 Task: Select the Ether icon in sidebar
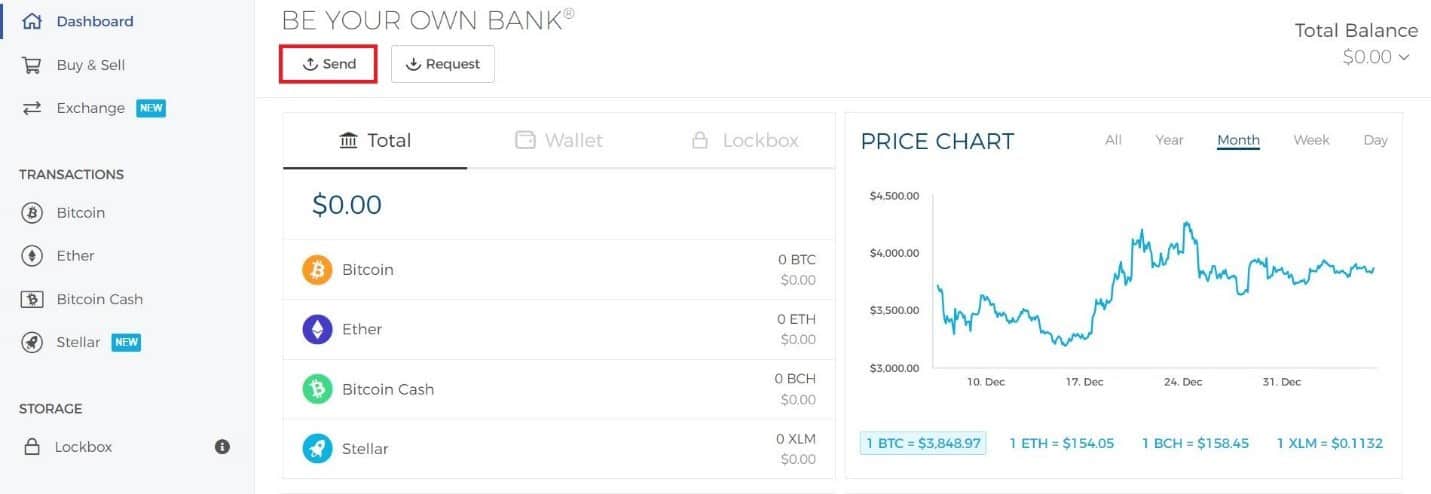[x=32, y=256]
